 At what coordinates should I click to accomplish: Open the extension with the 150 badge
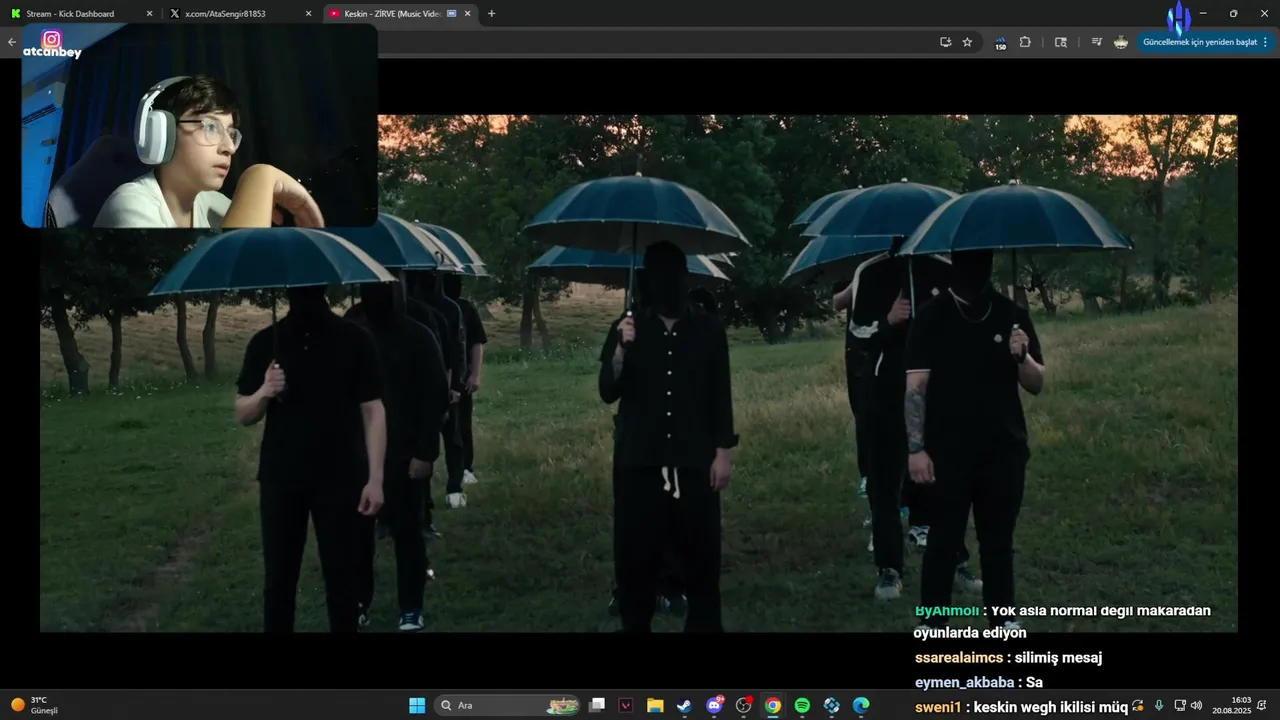(1000, 43)
